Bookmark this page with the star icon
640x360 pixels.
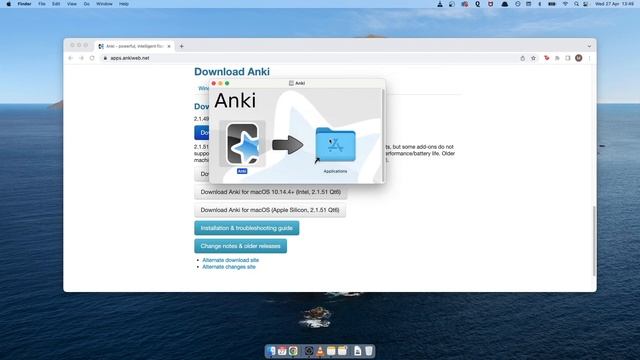click(533, 58)
